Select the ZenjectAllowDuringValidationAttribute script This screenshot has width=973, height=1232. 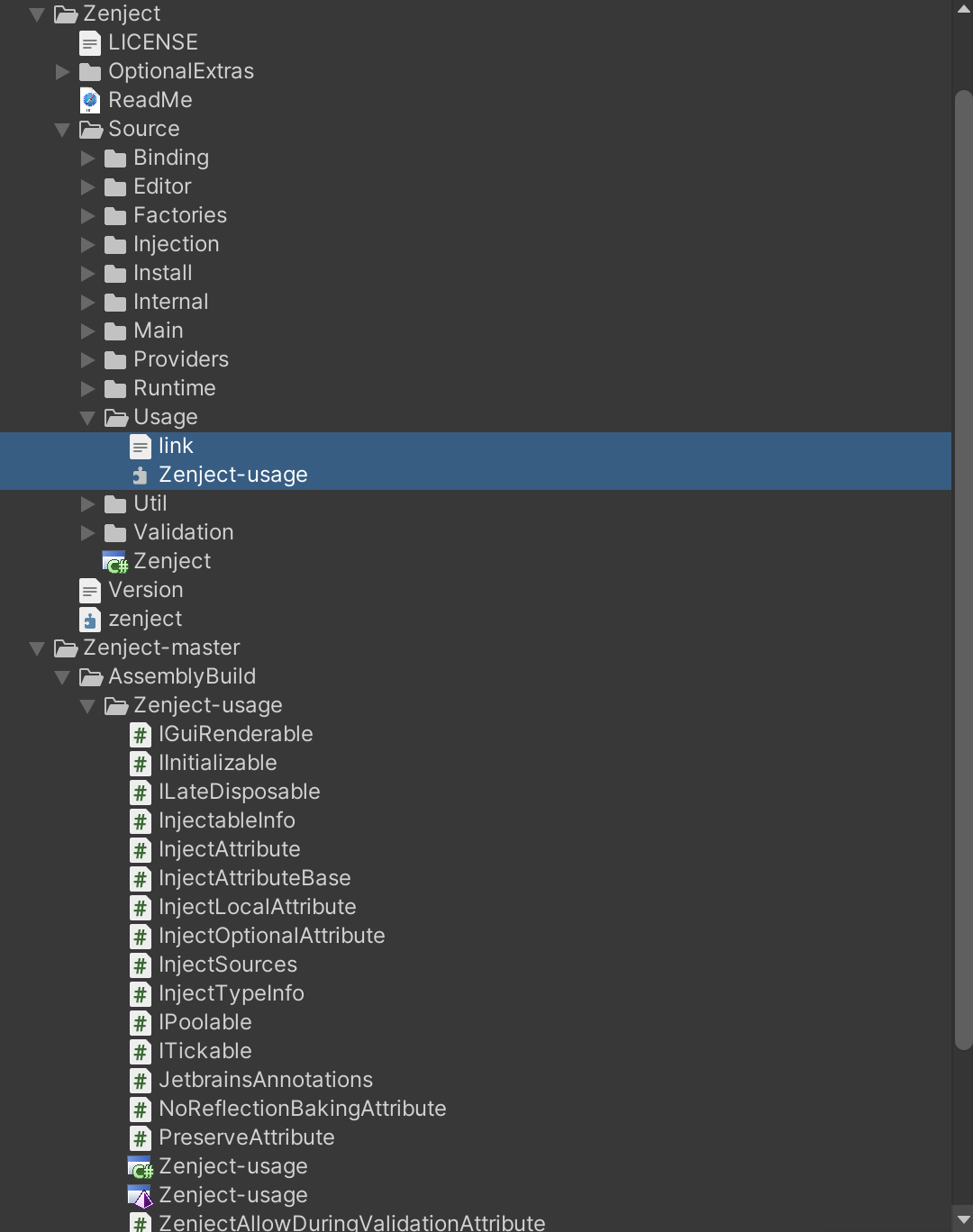click(x=352, y=1222)
